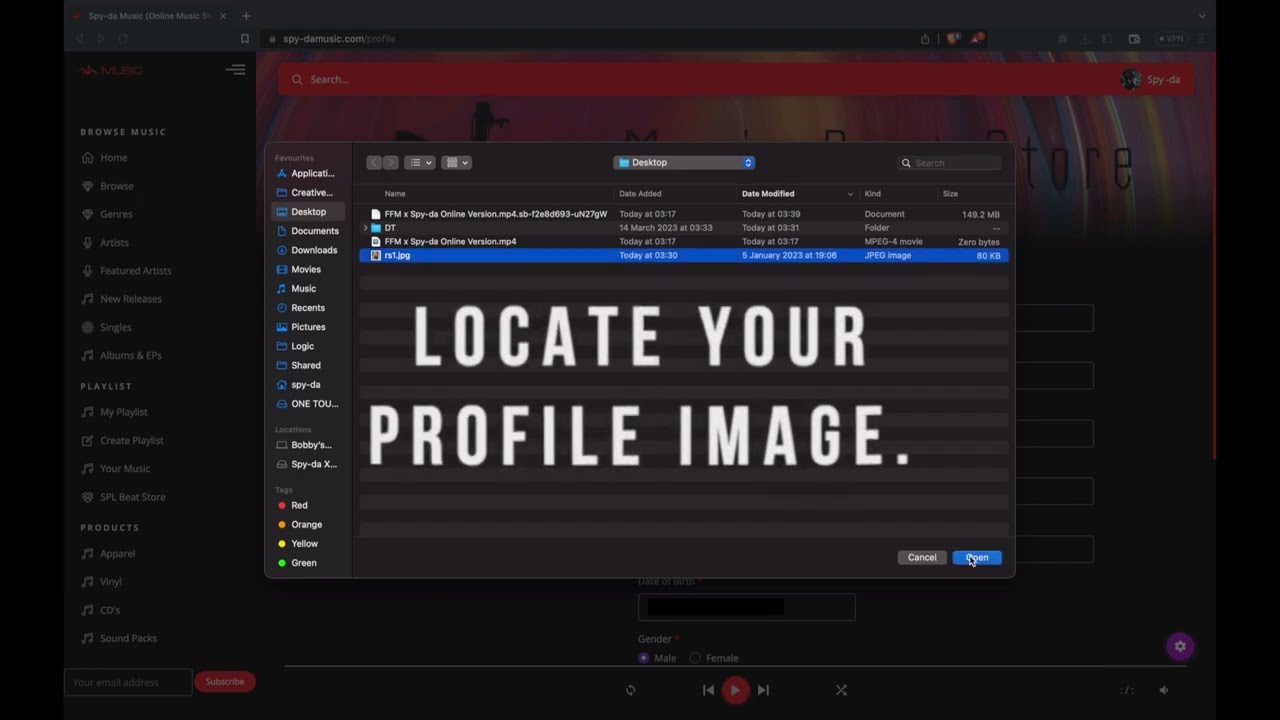This screenshot has width=1280, height=720.
Task: Skip to previous track in player
Action: point(708,690)
